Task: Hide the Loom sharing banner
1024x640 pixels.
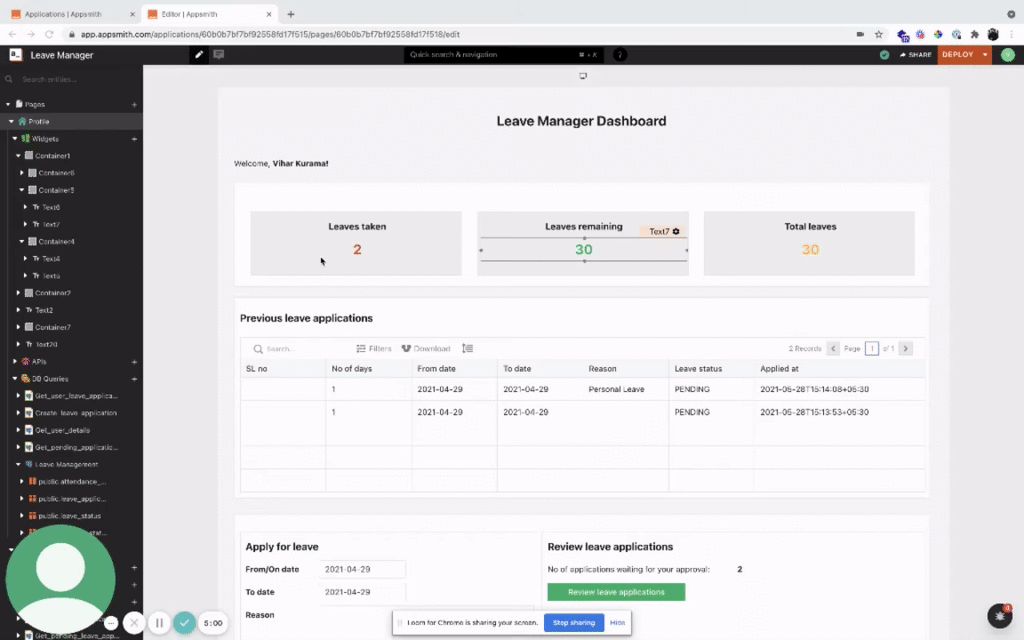Action: click(617, 623)
